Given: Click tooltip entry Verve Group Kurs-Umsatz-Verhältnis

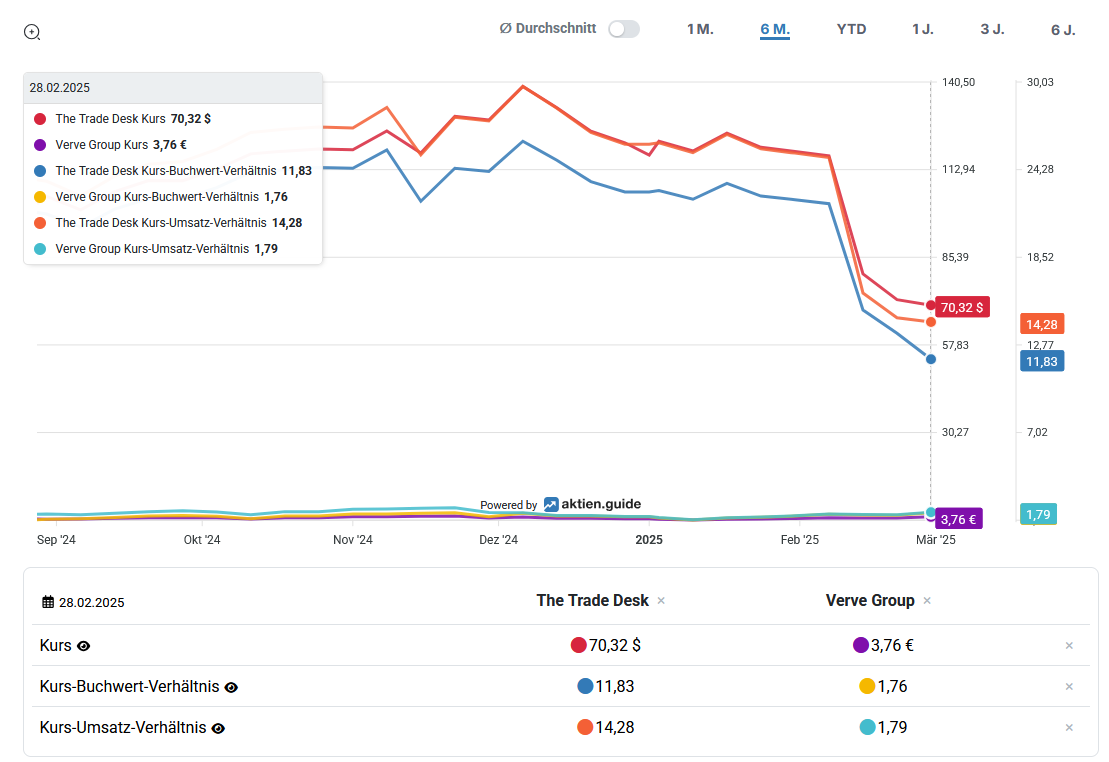Looking at the screenshot, I should pos(156,249).
